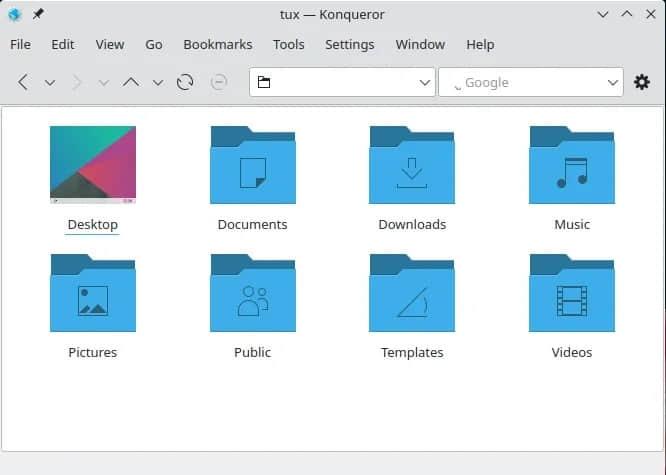Open the location bar dropdown list
This screenshot has width=666, height=475.
(x=424, y=82)
